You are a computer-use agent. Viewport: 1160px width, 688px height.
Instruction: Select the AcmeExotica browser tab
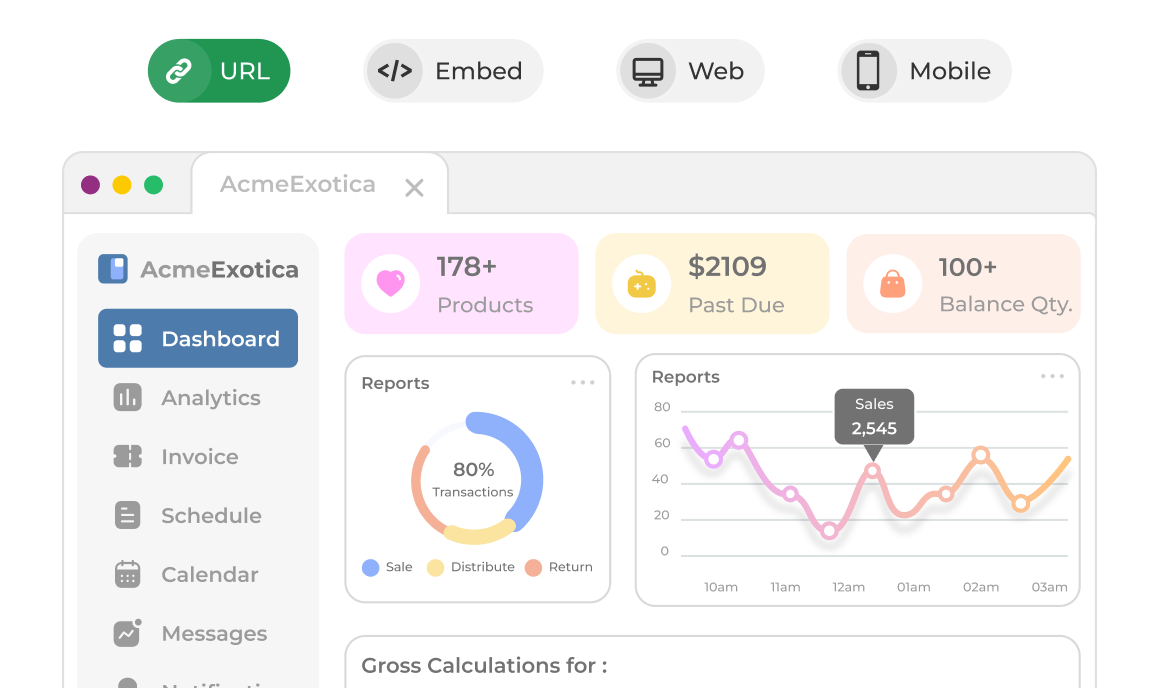tap(298, 184)
